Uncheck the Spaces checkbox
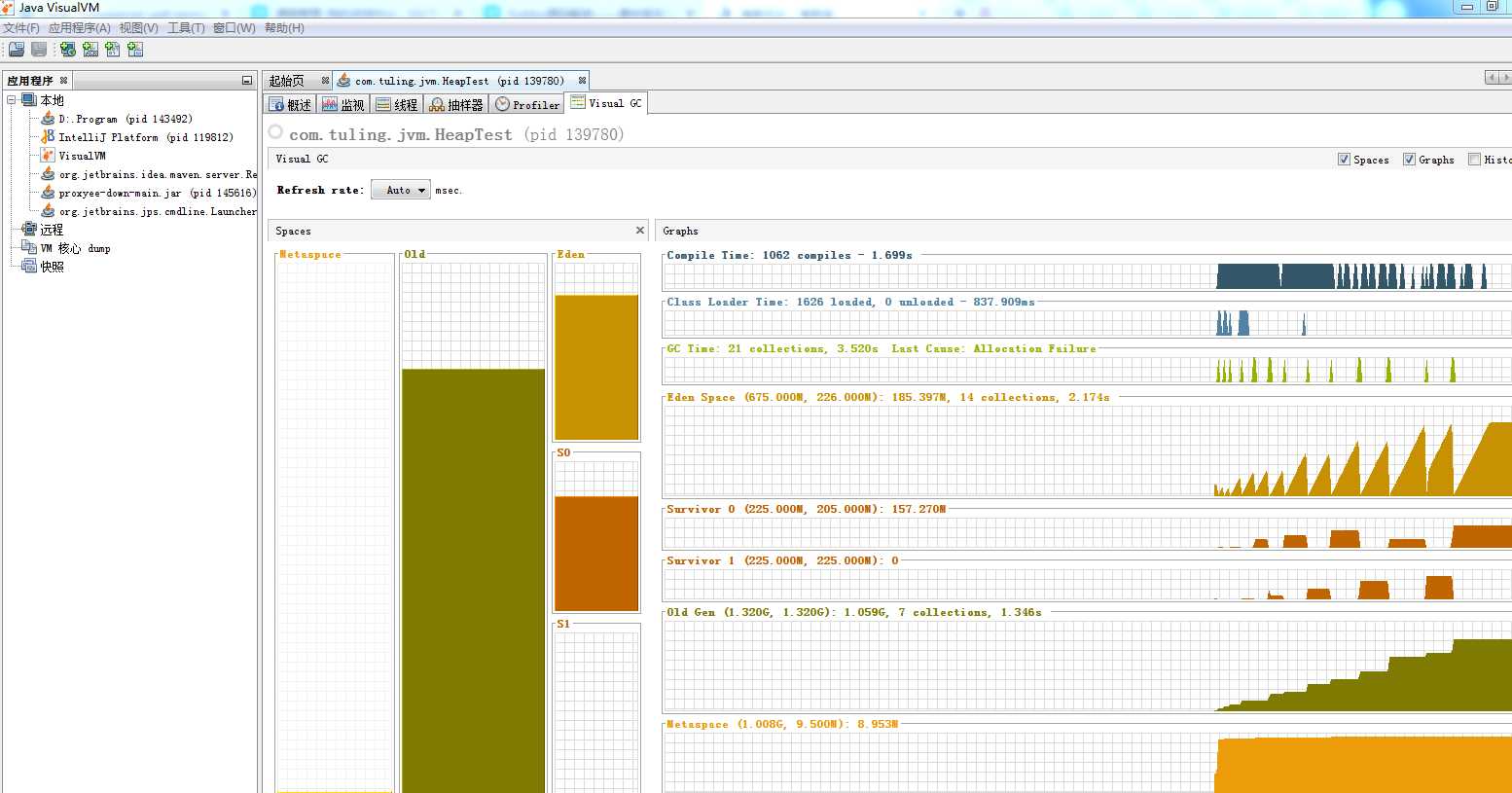 pyautogui.click(x=1344, y=160)
